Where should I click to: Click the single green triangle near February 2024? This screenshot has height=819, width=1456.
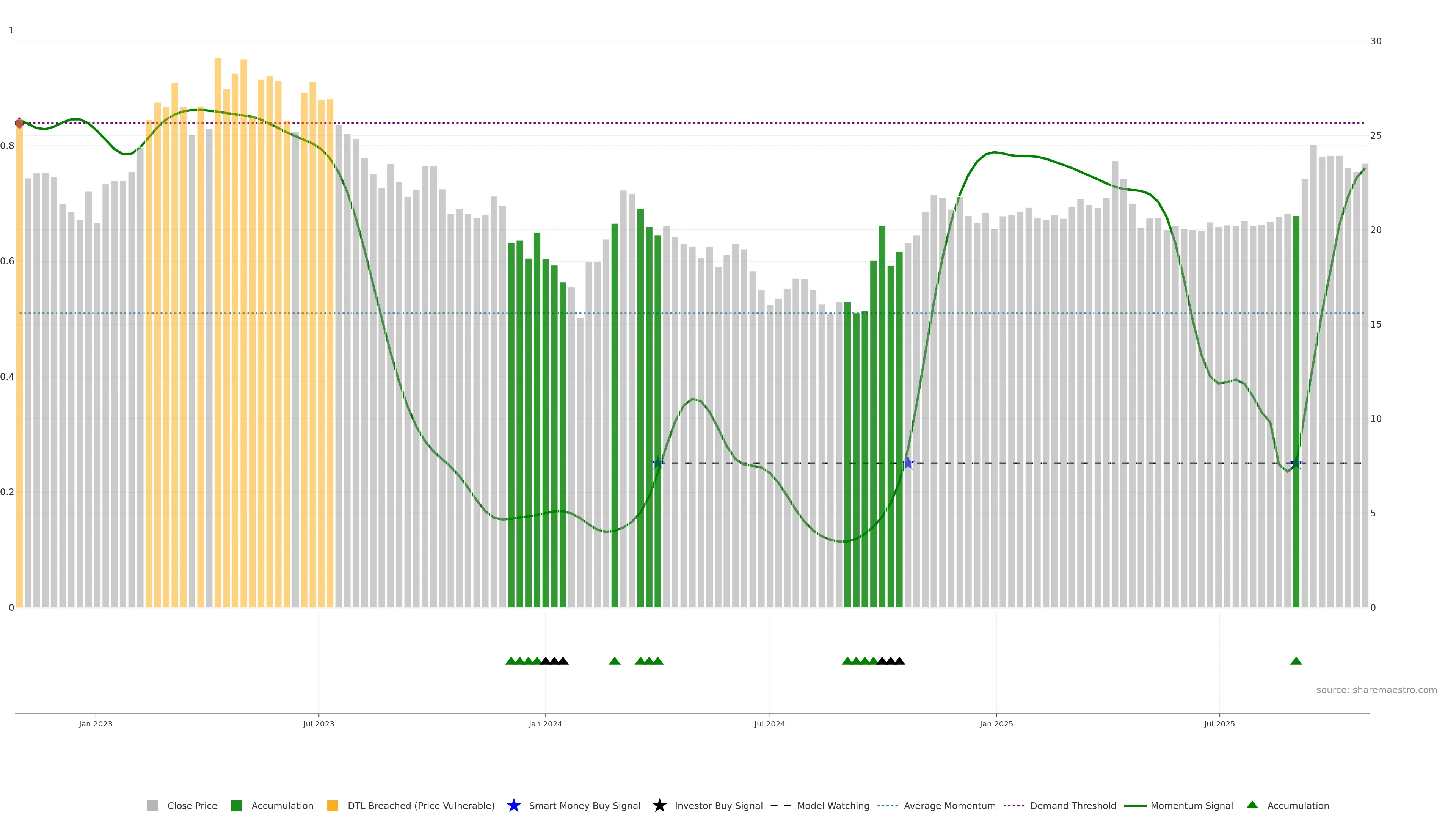tap(614, 661)
